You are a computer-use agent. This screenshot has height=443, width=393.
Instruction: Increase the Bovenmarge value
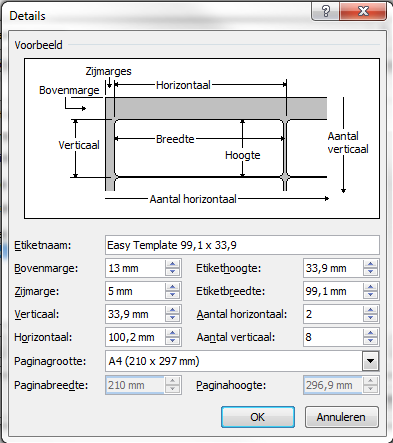(173, 264)
